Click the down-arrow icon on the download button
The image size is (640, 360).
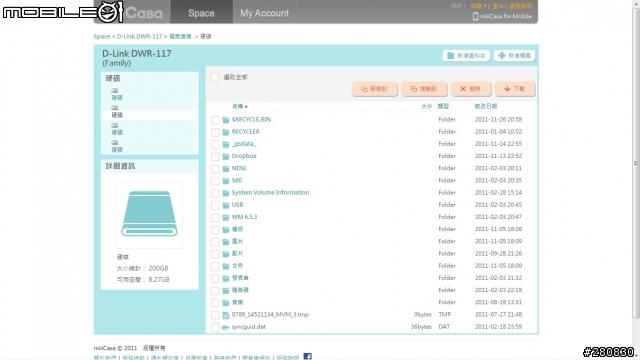pos(507,89)
